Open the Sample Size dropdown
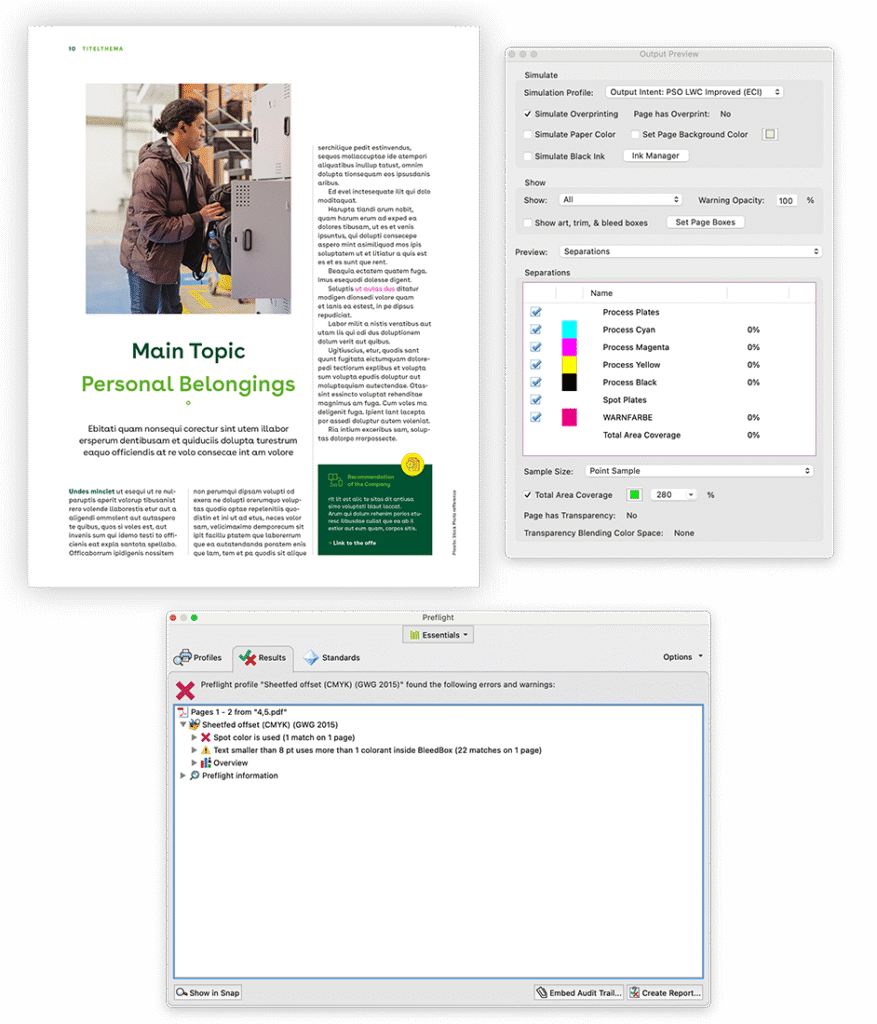 700,471
